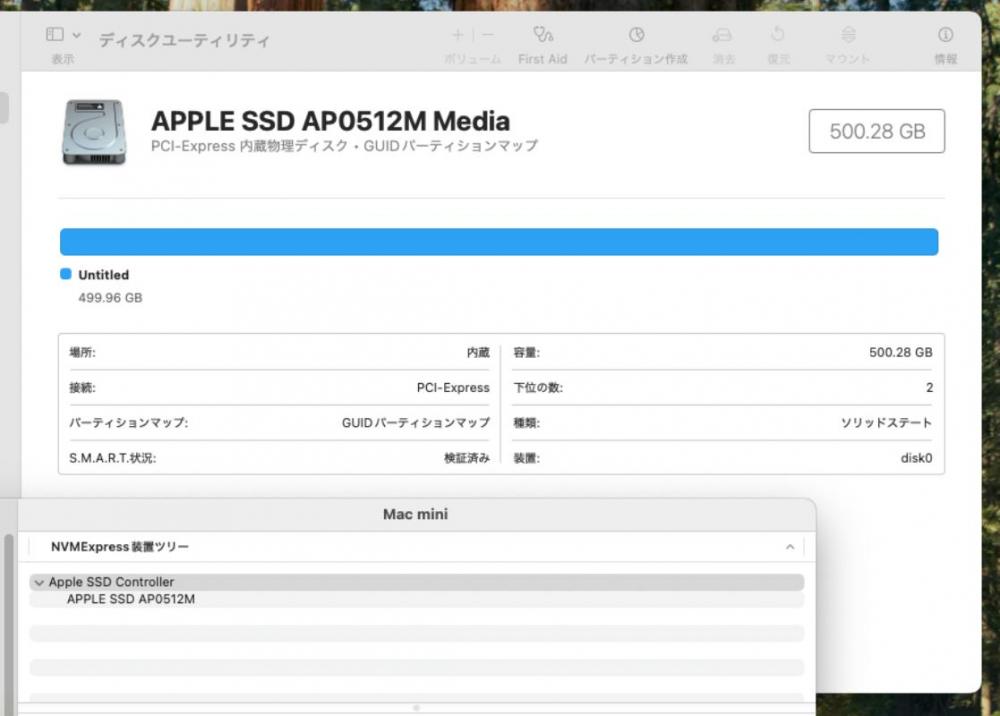Click the Mac mini window left scrollbar
This screenshot has width=1000, height=716.
pyautogui.click(x=9, y=625)
